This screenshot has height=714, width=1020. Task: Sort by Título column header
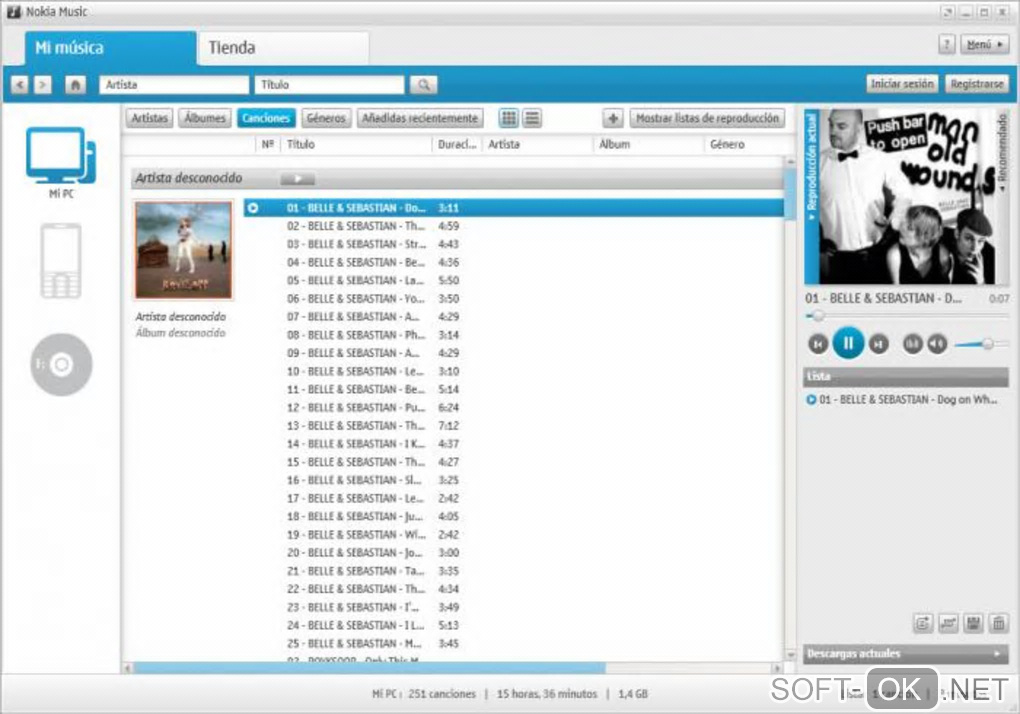[x=355, y=144]
